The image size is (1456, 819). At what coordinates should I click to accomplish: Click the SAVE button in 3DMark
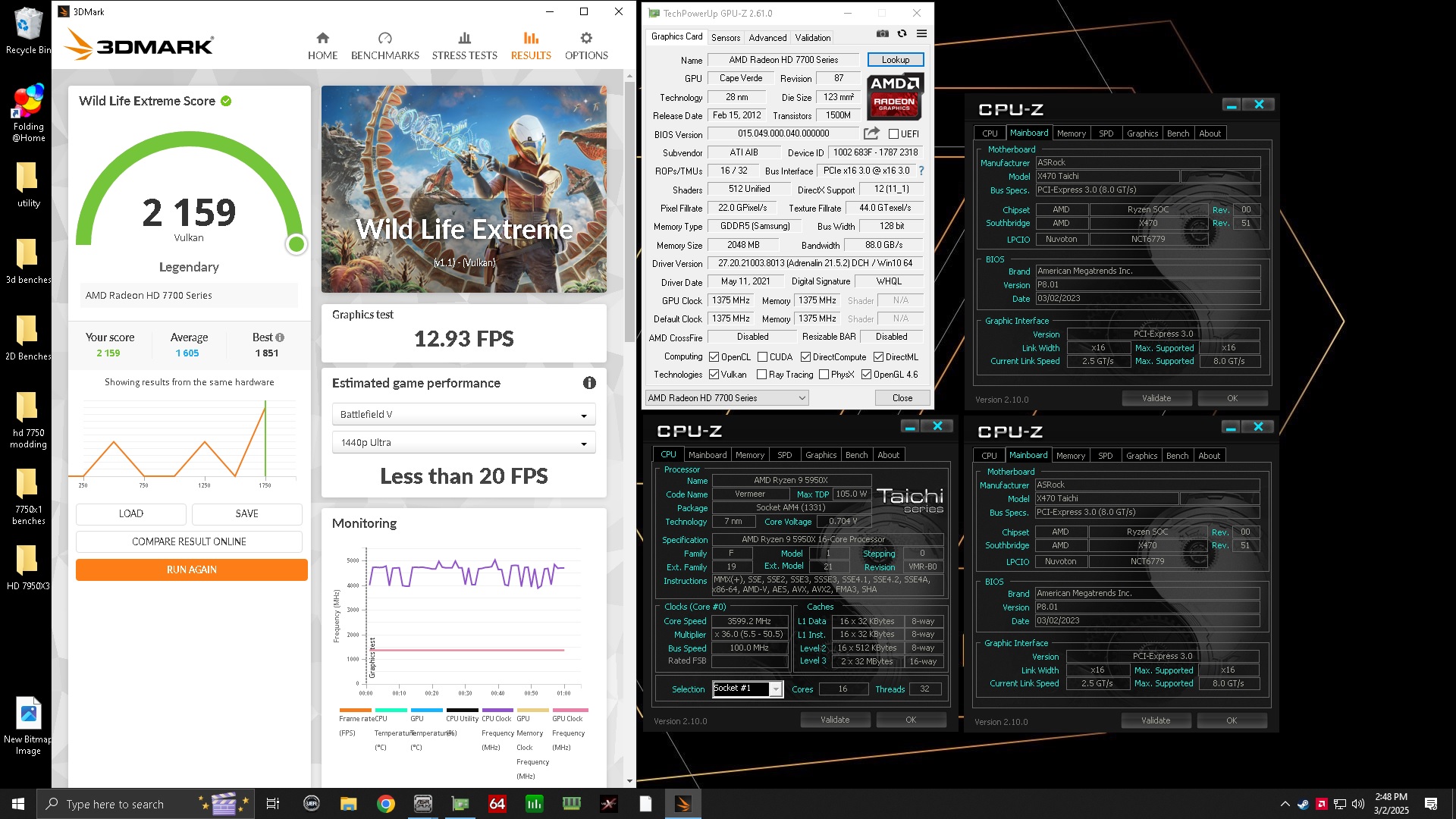pyautogui.click(x=247, y=514)
